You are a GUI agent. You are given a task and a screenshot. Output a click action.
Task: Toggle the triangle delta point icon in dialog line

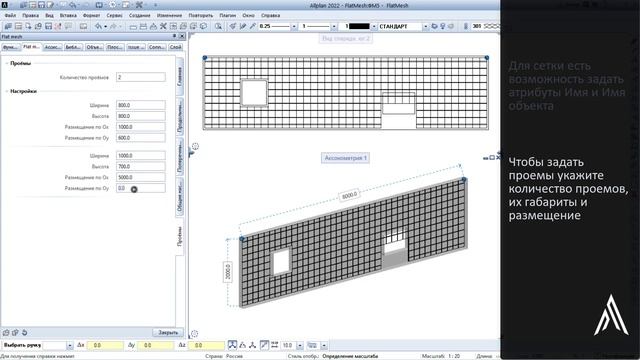[x=243, y=345]
